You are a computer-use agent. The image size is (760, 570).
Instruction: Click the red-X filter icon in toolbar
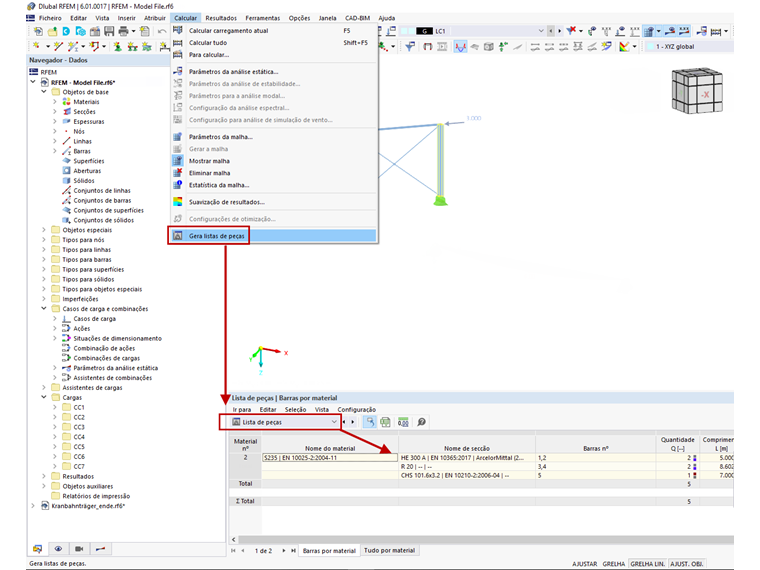[572, 31]
